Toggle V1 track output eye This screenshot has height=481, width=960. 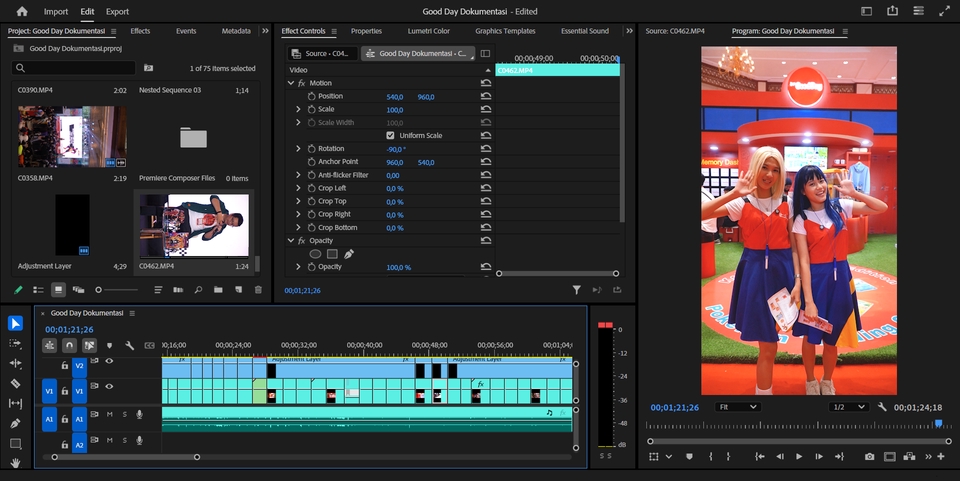109,386
